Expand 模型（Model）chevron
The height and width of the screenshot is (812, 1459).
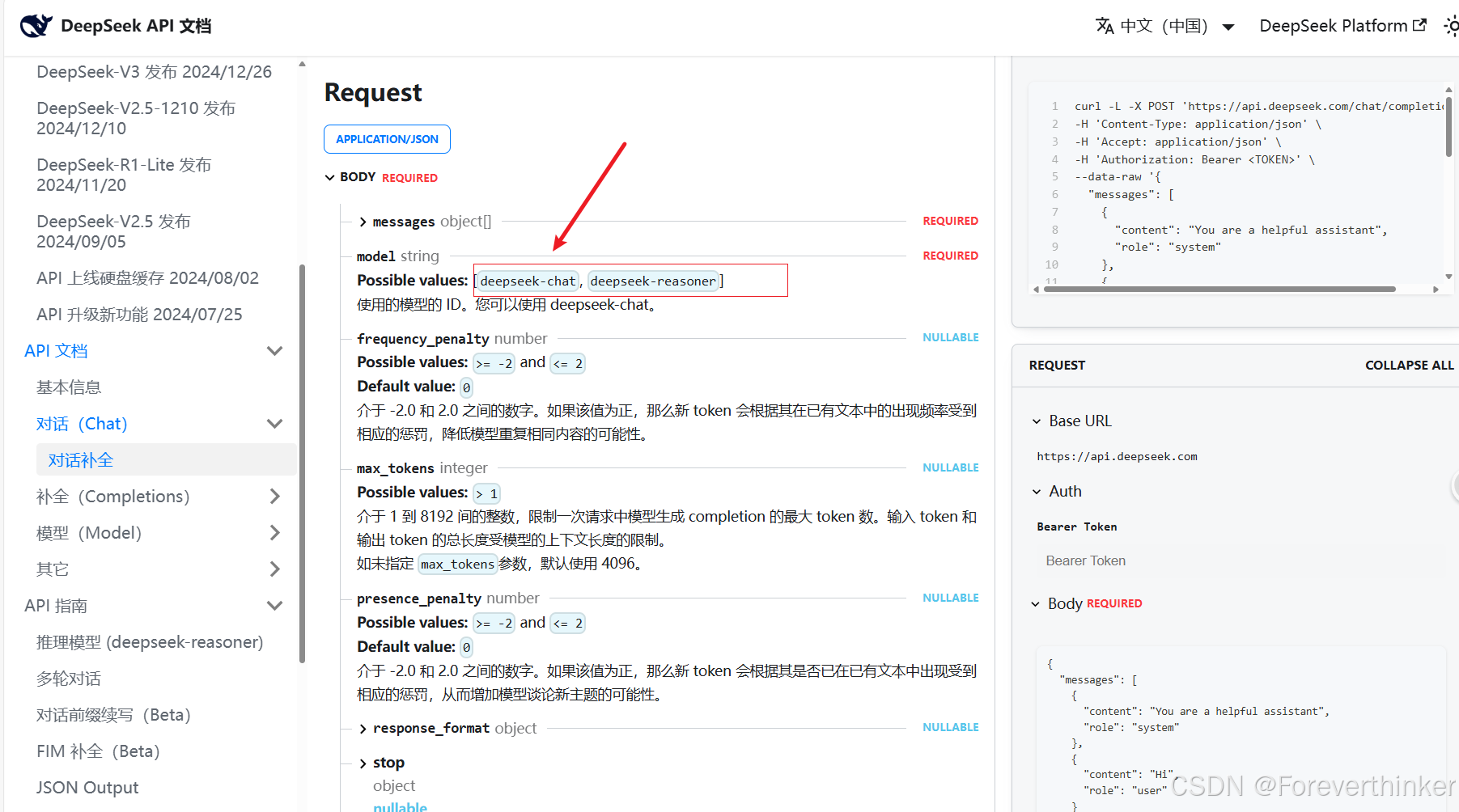pyautogui.click(x=275, y=533)
